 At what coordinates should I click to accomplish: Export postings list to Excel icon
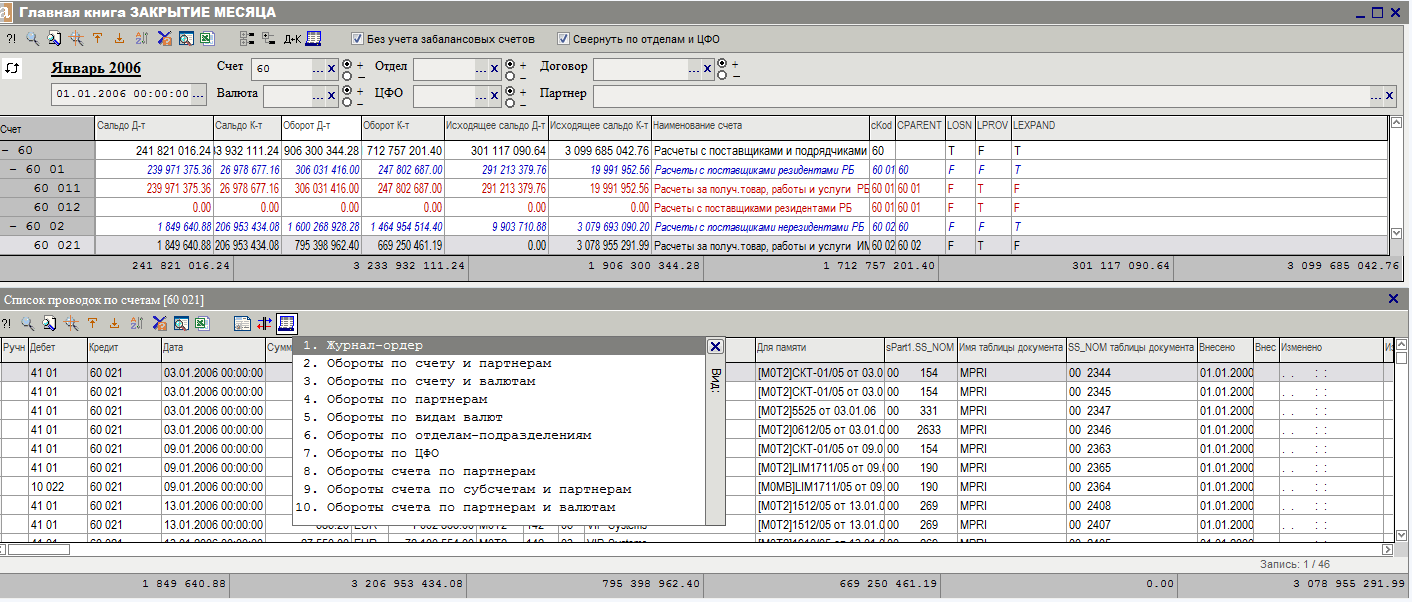(x=203, y=324)
